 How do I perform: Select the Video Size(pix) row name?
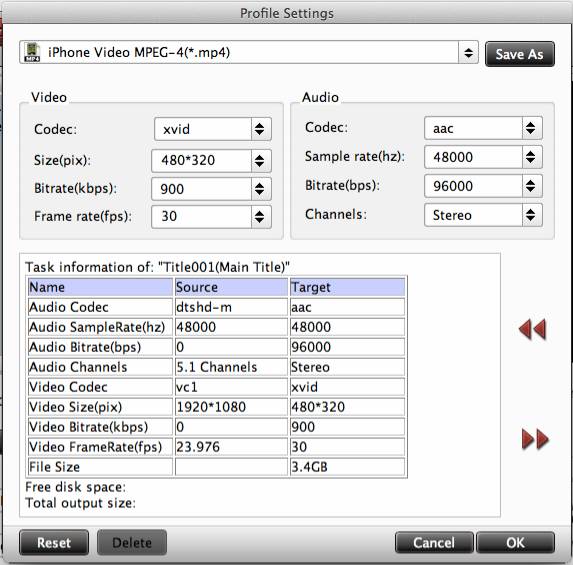(100, 407)
